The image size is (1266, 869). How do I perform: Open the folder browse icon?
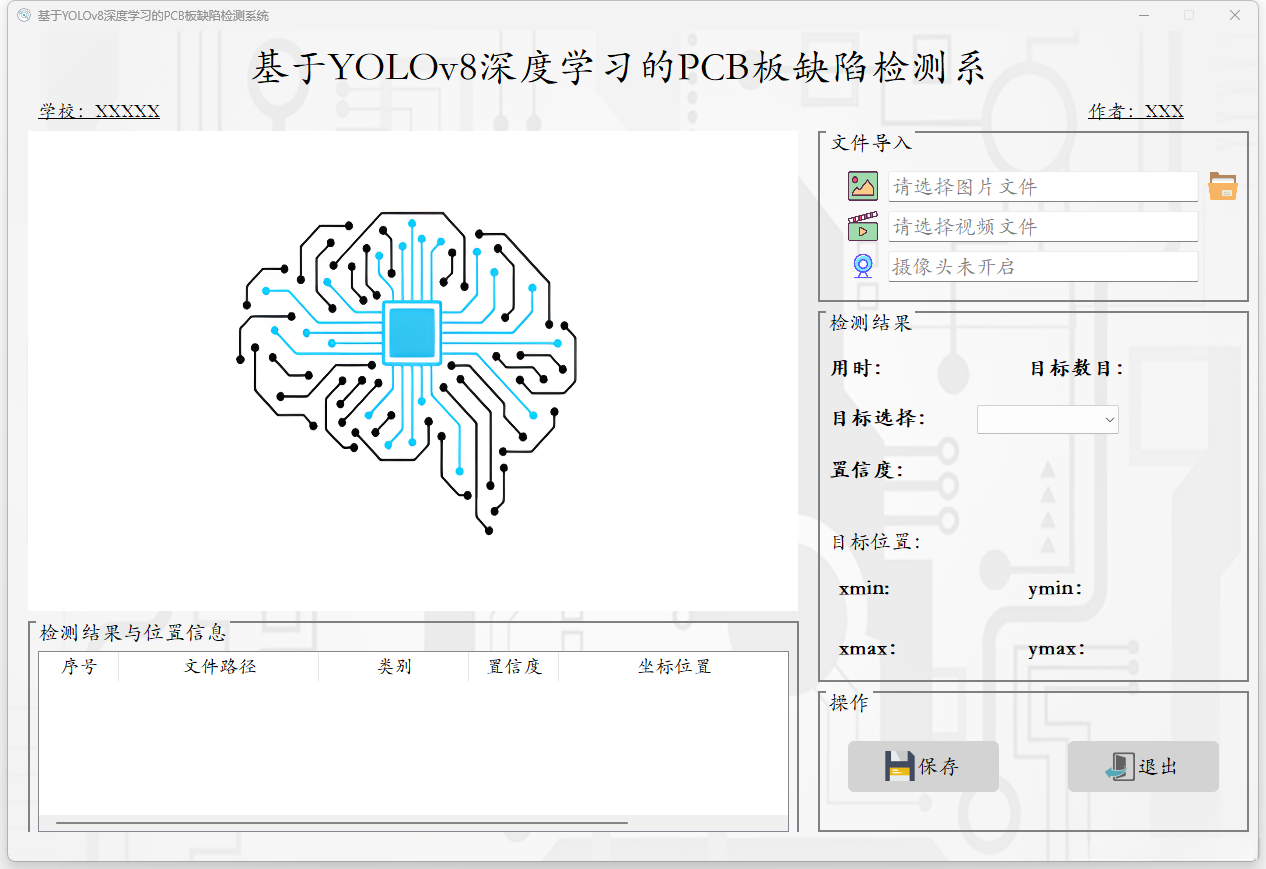[x=1222, y=185]
